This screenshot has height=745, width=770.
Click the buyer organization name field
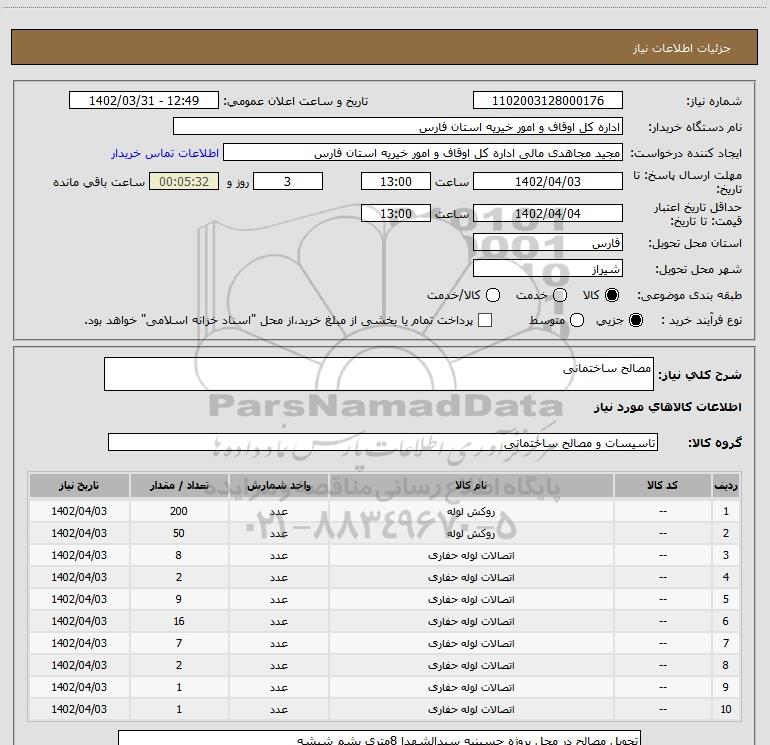[x=398, y=127]
